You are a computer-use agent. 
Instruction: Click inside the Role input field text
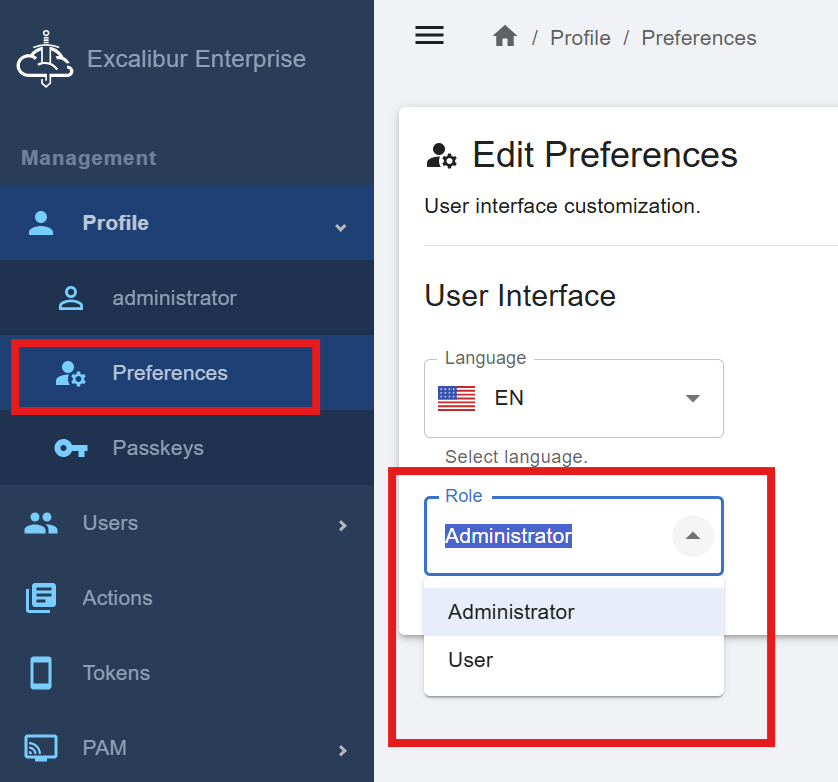point(508,536)
